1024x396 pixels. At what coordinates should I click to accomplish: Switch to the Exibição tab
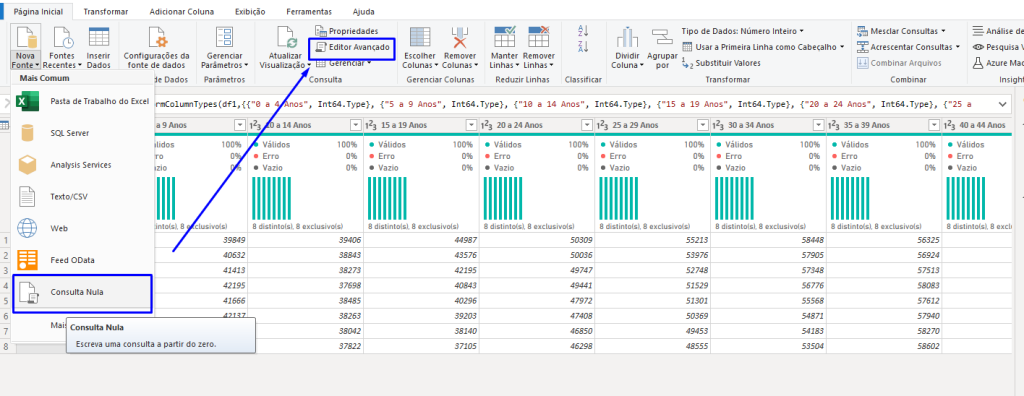pos(250,12)
